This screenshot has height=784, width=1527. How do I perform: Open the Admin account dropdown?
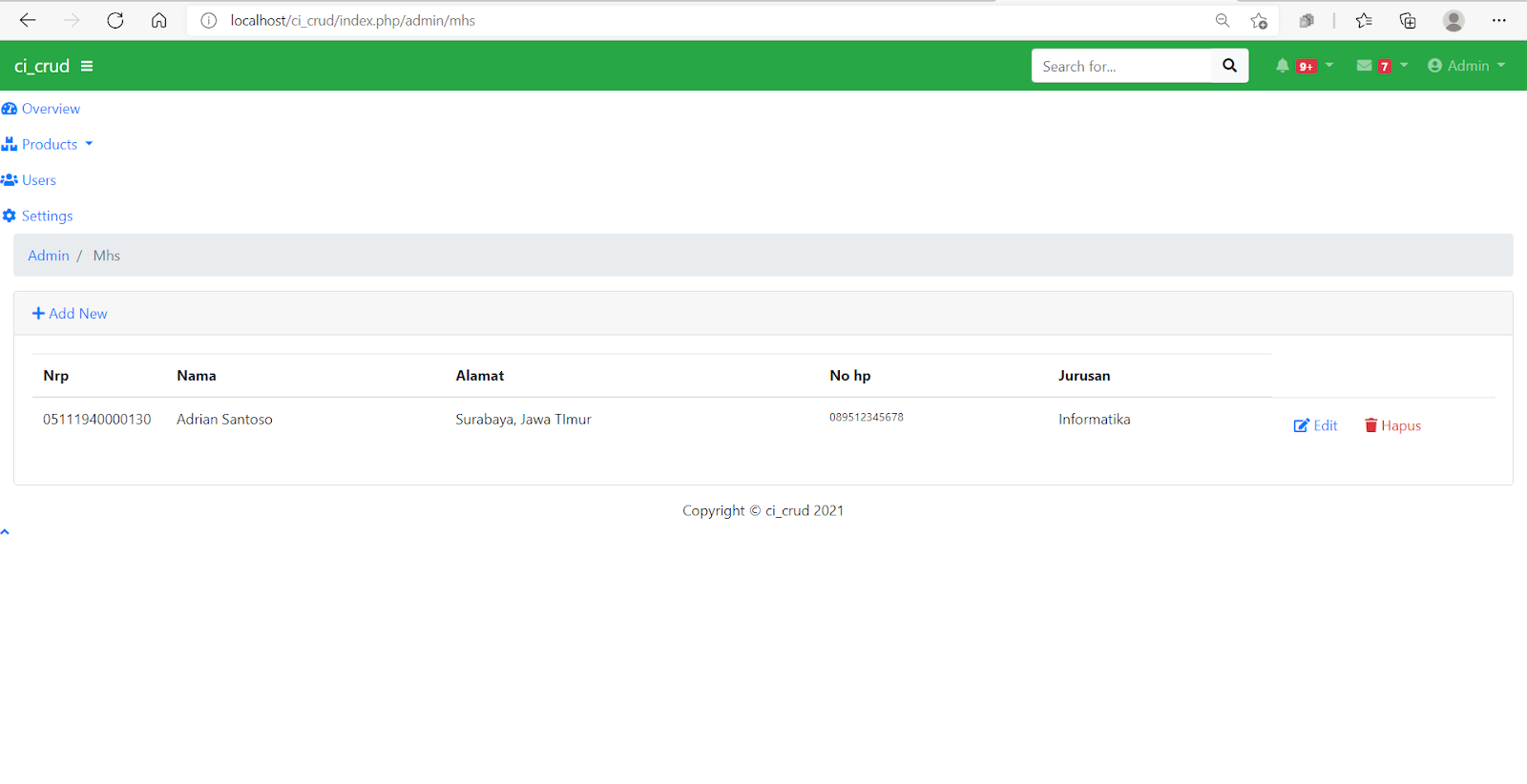(1467, 66)
